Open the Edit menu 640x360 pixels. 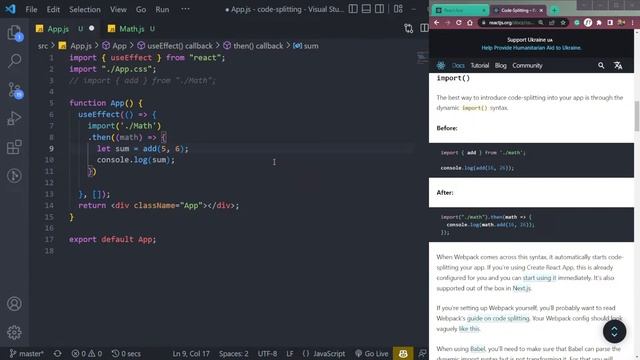53,9
